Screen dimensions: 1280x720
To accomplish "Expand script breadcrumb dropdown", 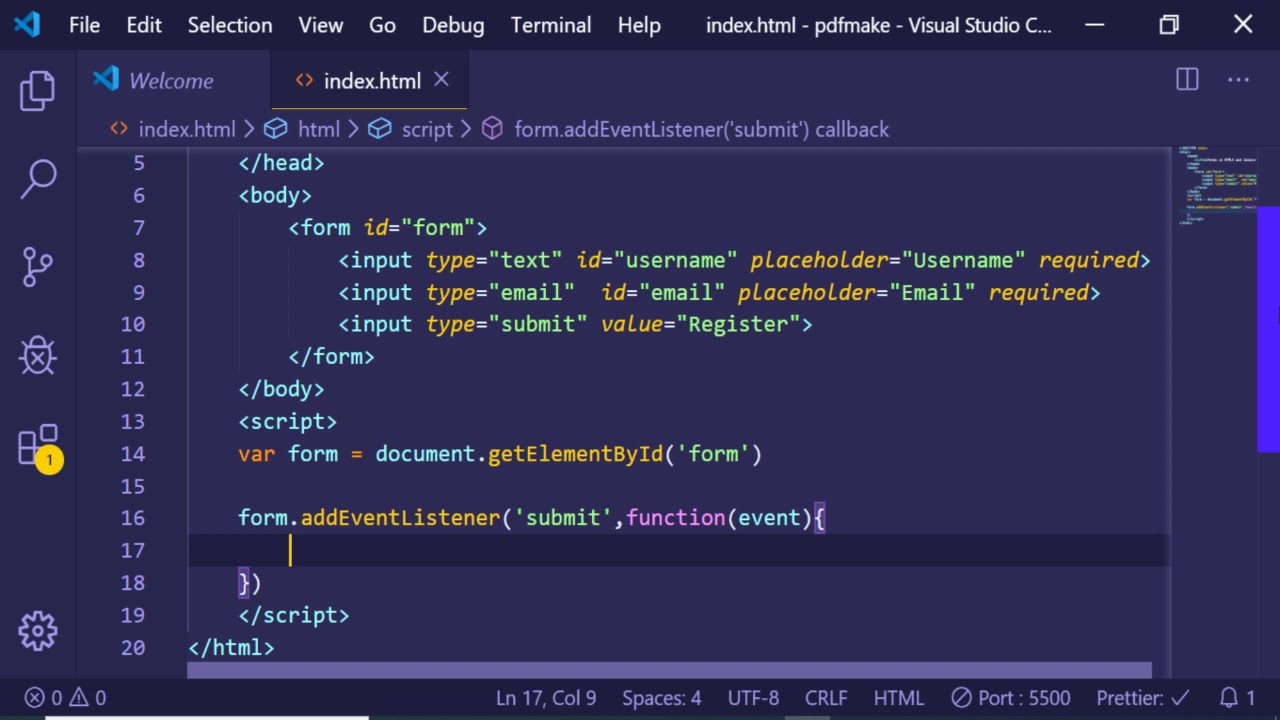I will pyautogui.click(x=426, y=129).
